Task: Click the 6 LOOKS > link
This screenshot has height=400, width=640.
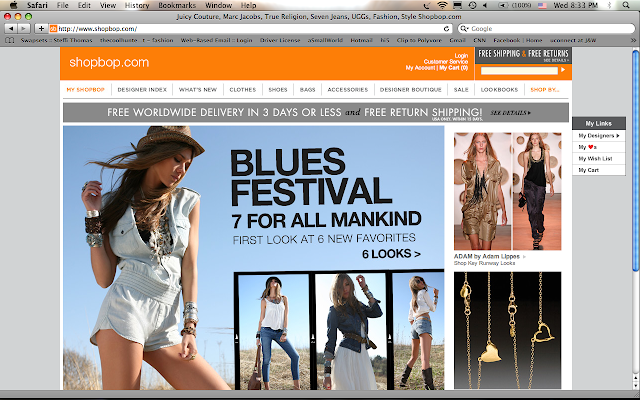Action: (x=391, y=254)
